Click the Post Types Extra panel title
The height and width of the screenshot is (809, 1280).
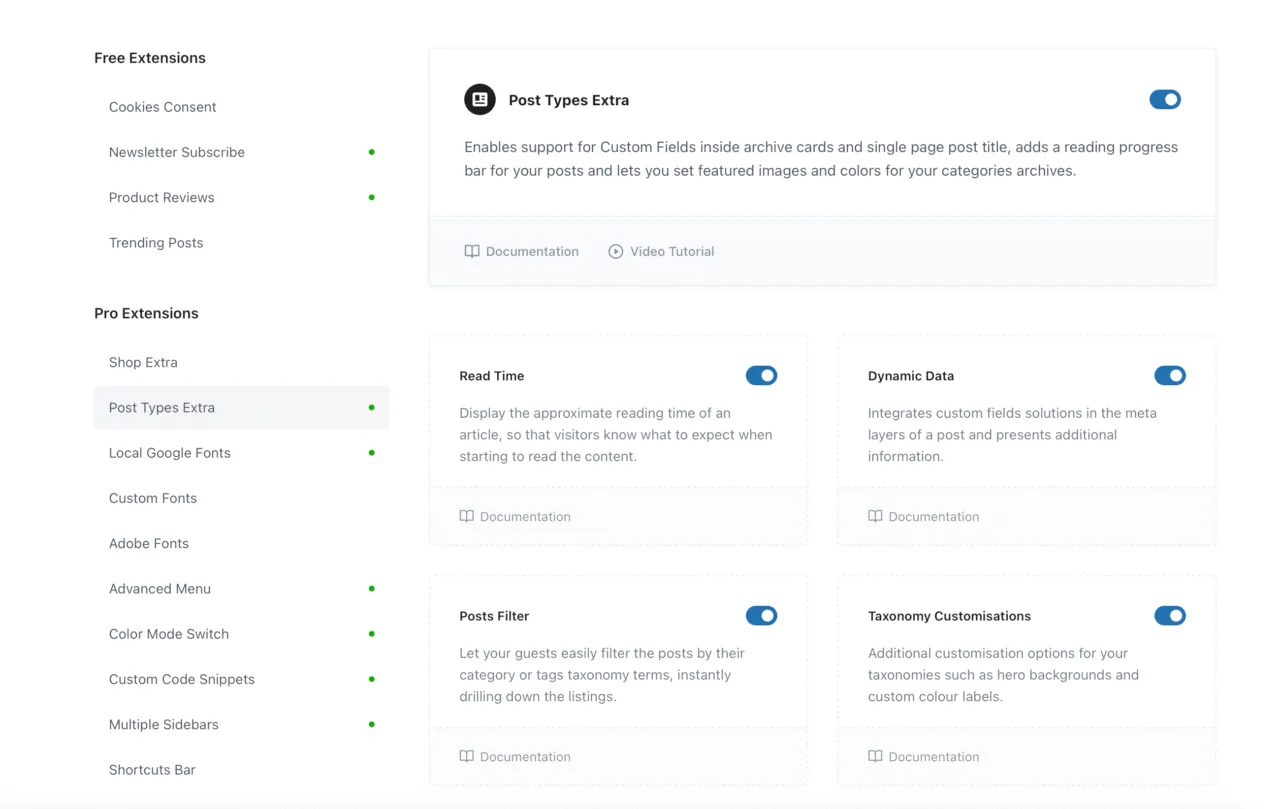coord(569,100)
